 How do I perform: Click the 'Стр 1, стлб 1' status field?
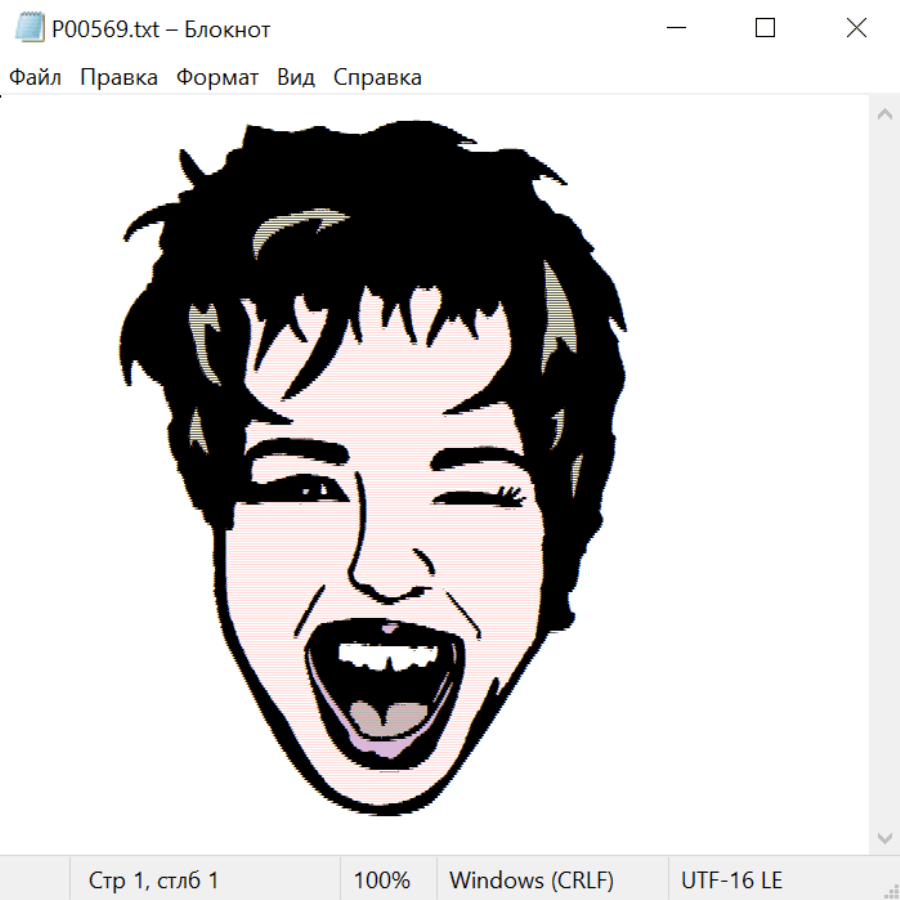click(x=154, y=881)
